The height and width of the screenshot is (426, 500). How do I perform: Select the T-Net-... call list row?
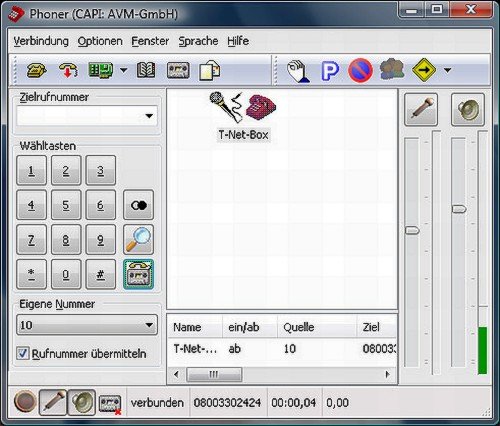coord(282,349)
